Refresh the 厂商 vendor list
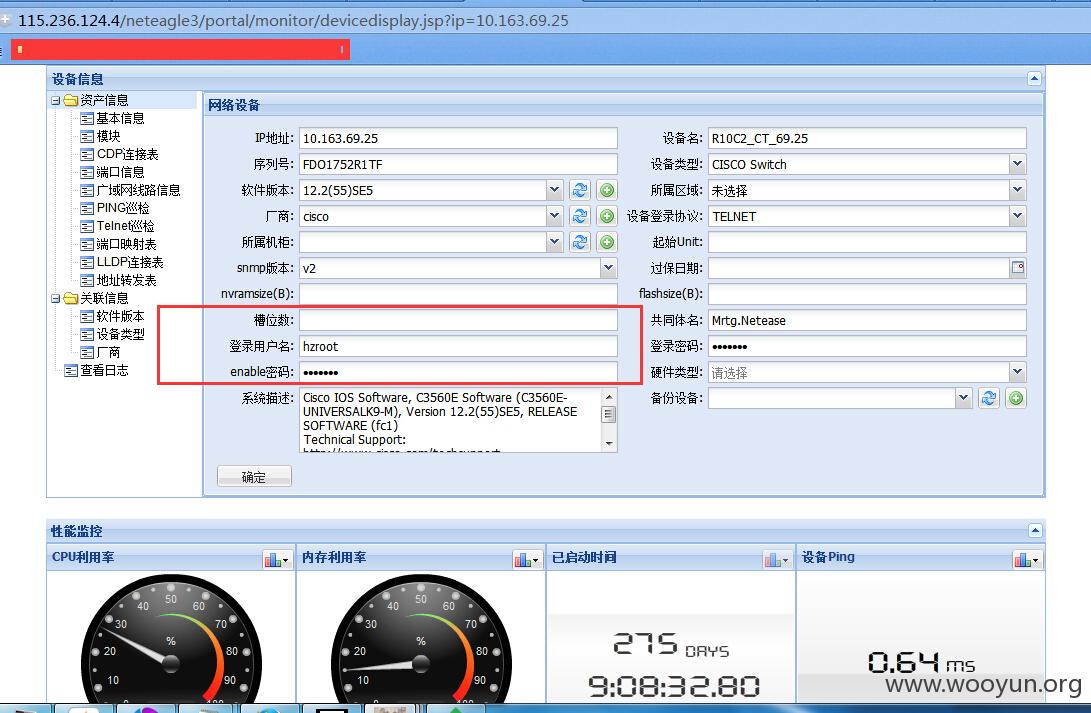1091x713 pixels. (x=580, y=216)
